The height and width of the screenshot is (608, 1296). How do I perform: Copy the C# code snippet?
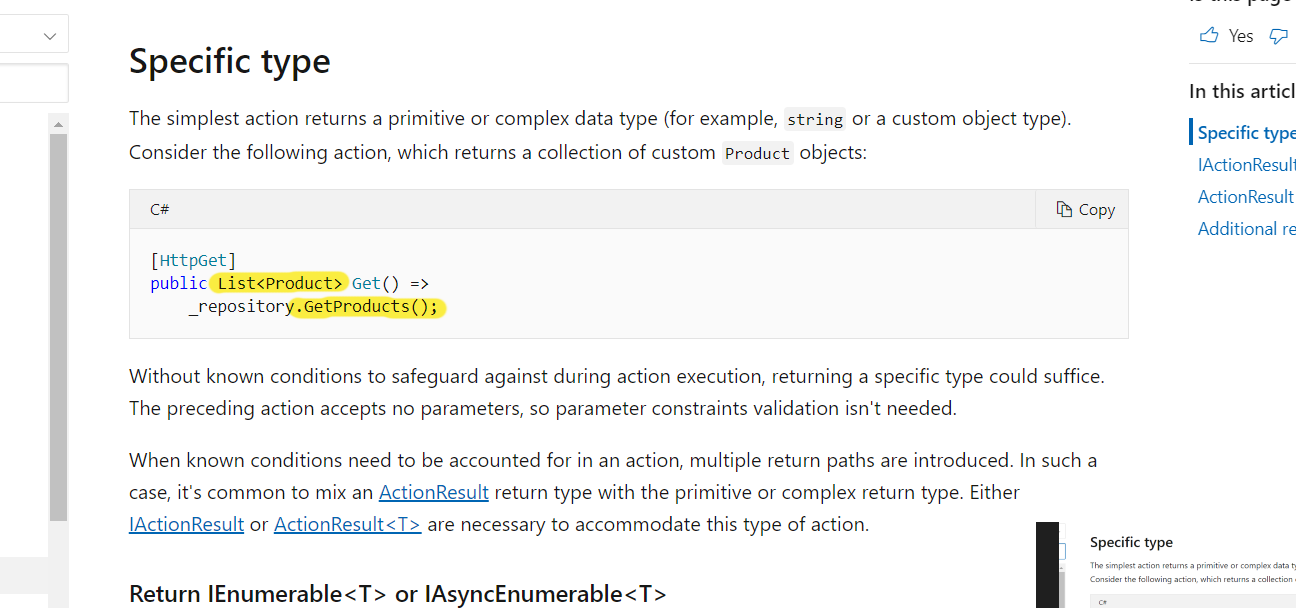pos(1085,209)
